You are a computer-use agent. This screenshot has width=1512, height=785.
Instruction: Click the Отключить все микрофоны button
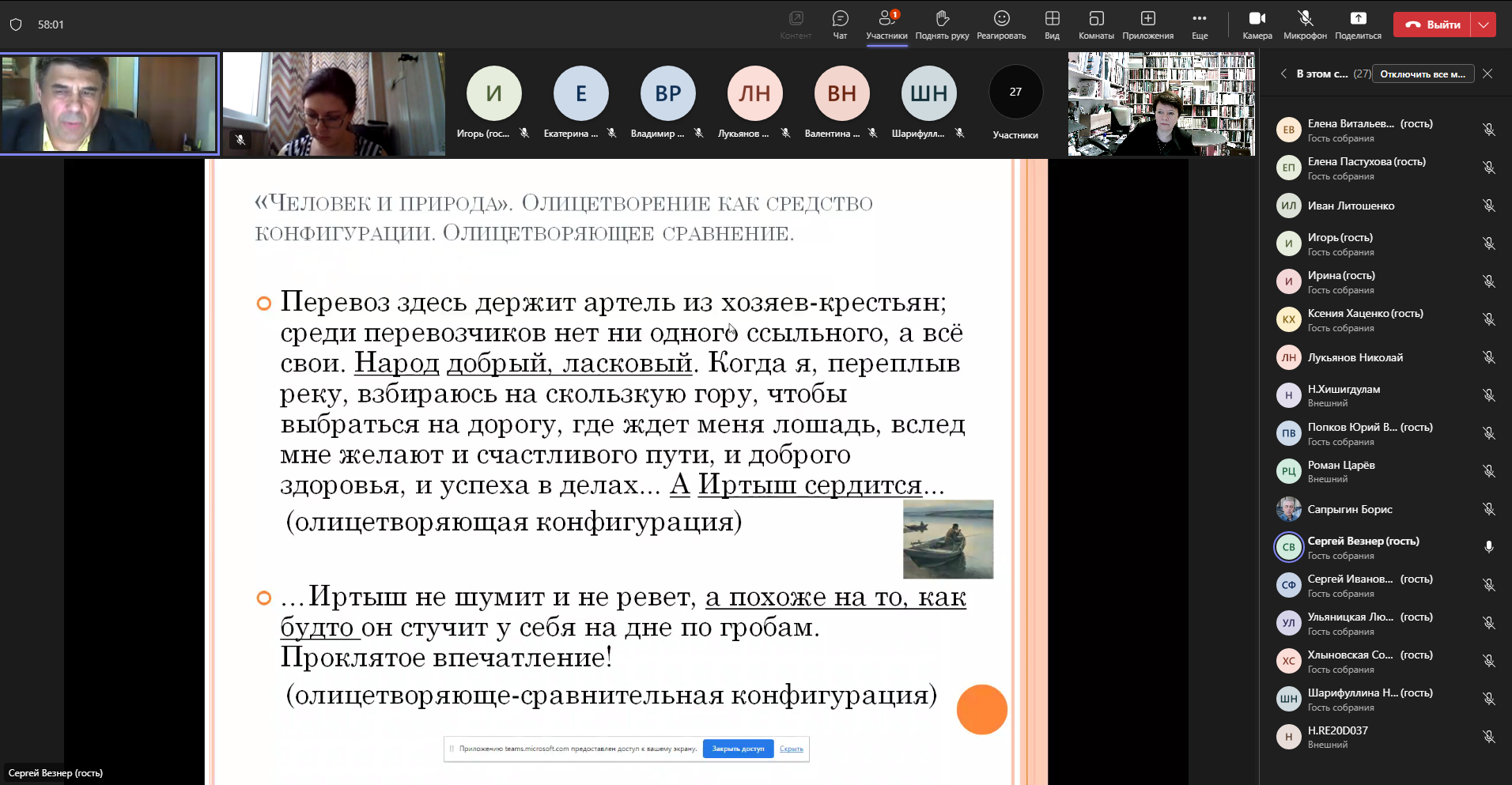[x=1423, y=74]
